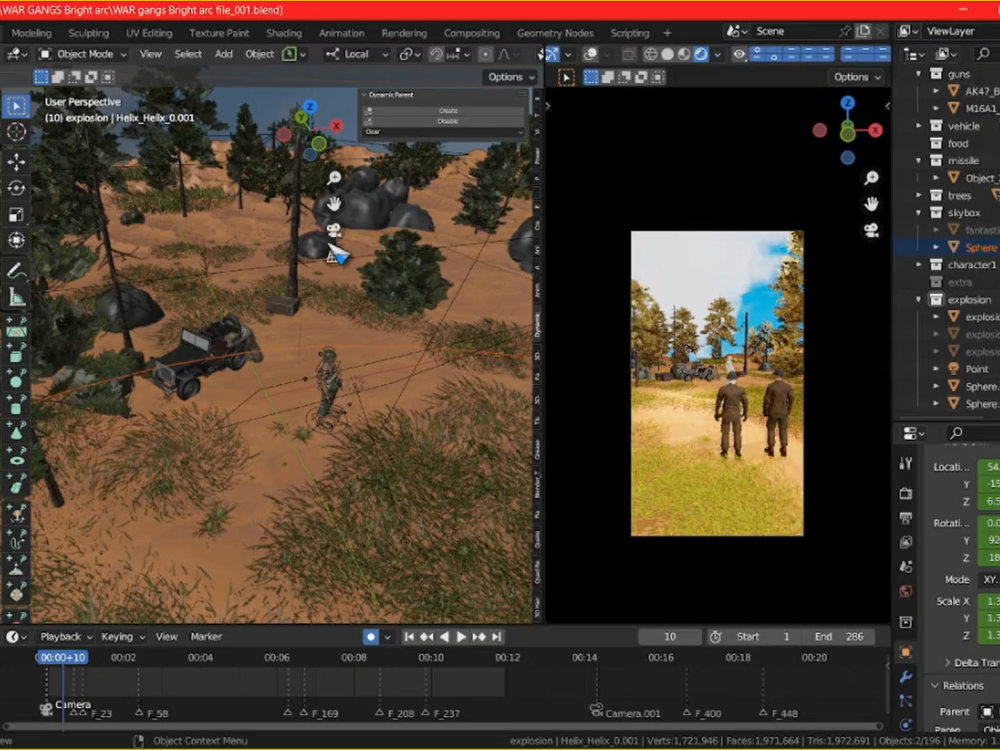Toggle X-ray in right viewport header
Viewport: 1000px width, 750px height.
tap(628, 54)
